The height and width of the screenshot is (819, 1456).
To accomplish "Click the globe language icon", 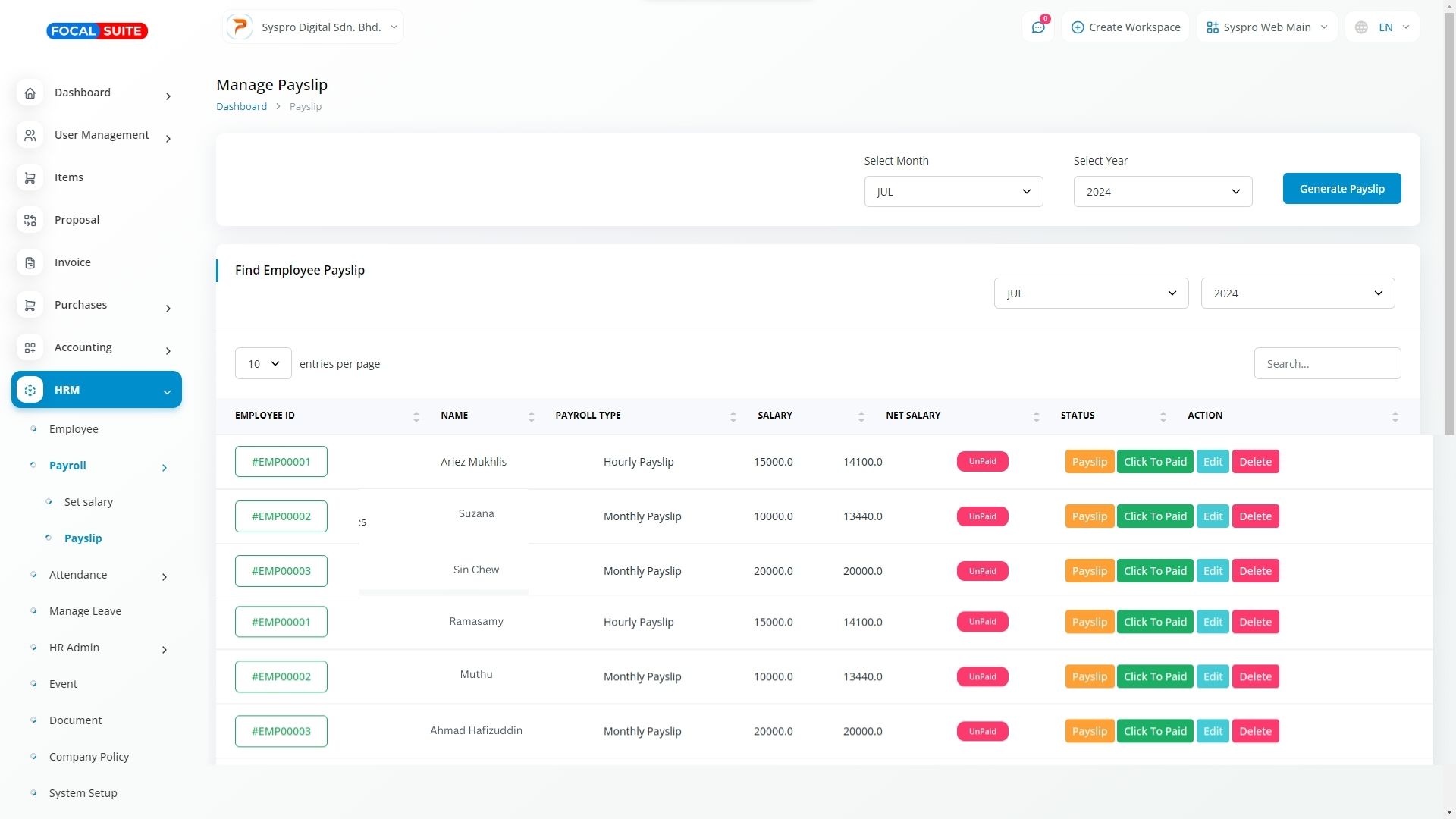I will pyautogui.click(x=1361, y=27).
